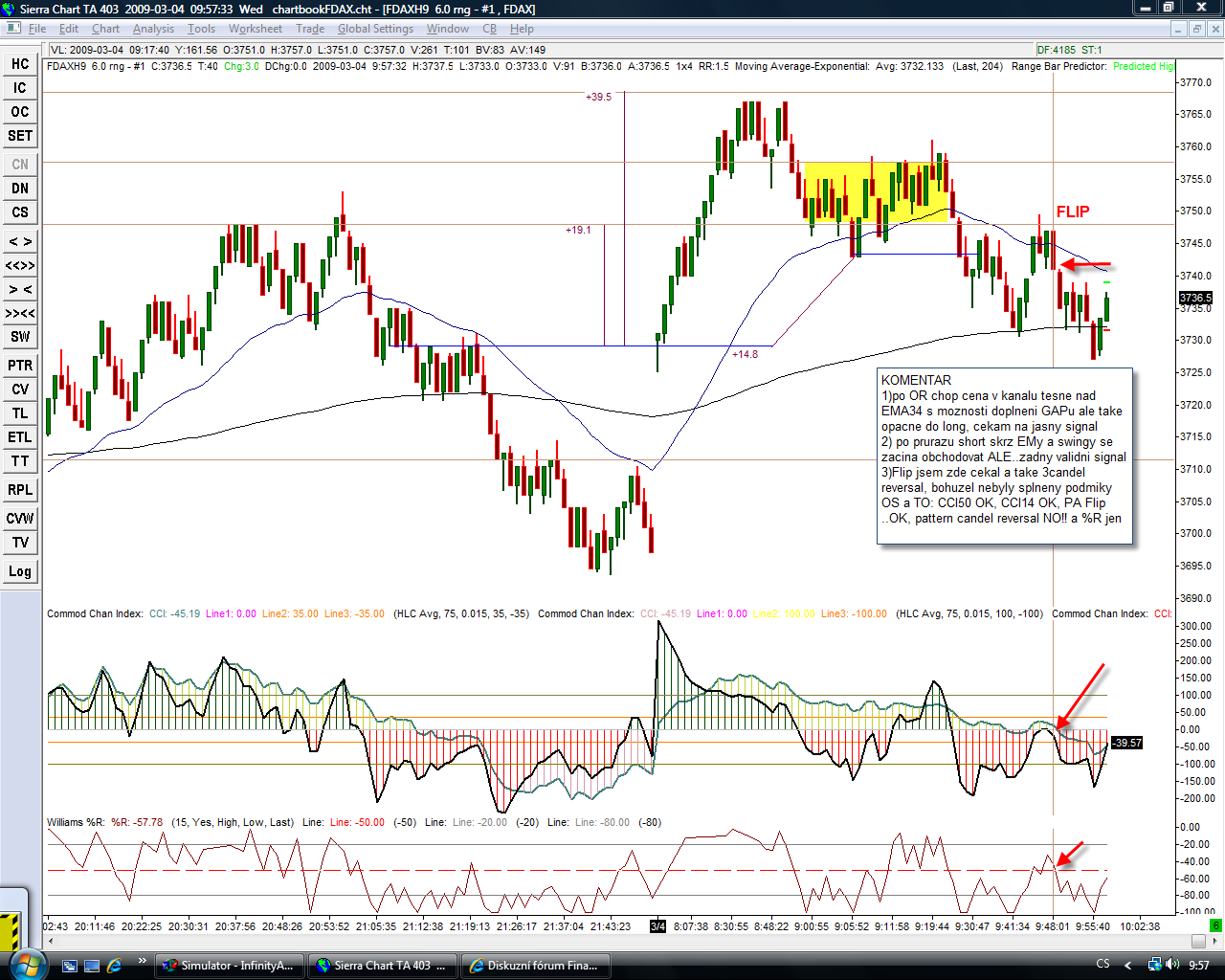The image size is (1225, 980).
Task: Open the Window menu
Action: click(448, 29)
